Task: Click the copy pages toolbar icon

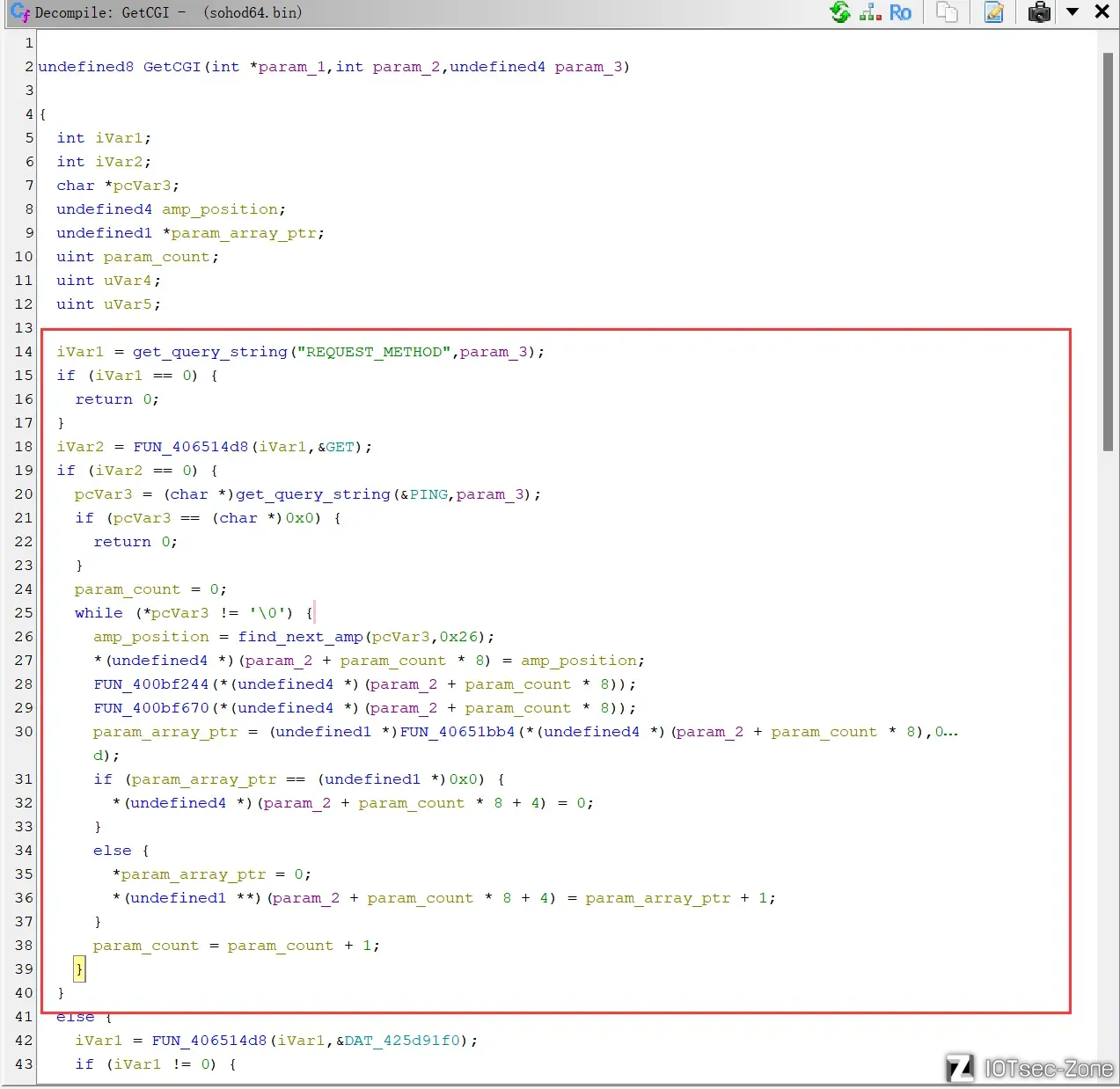Action: coord(948,12)
